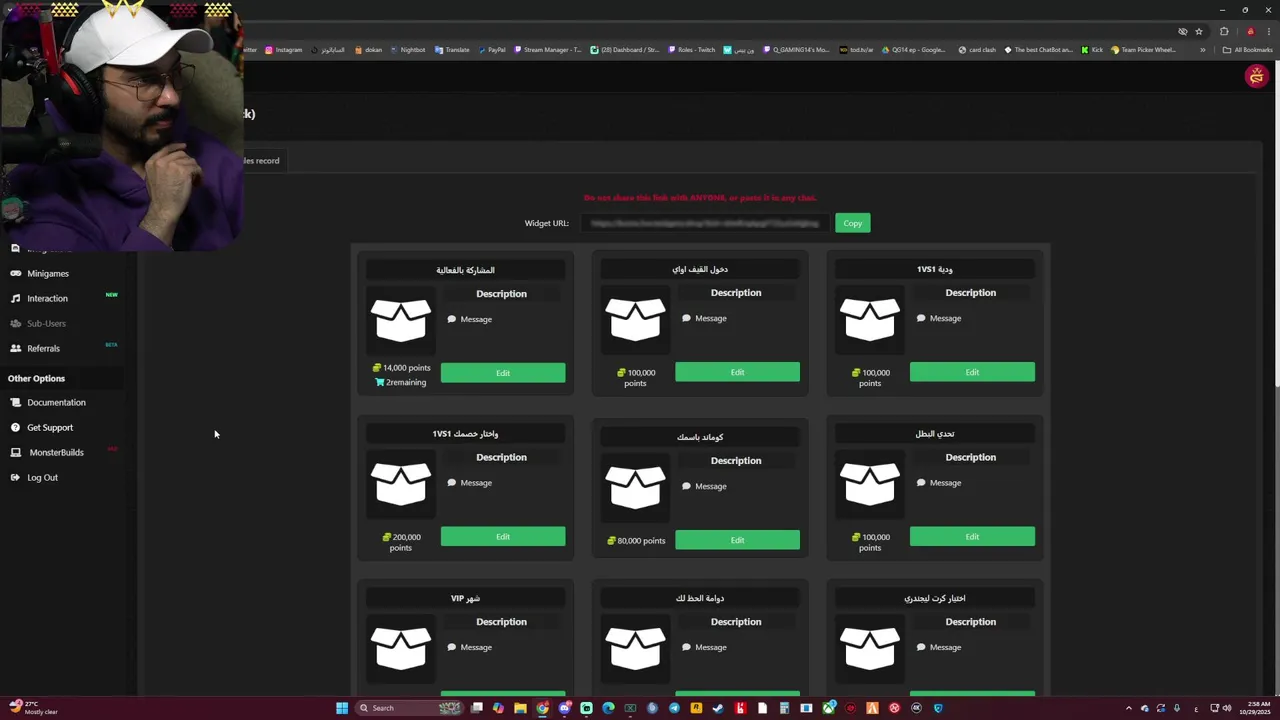Open the Get Support sidebar item
1280x720 pixels.
(x=50, y=427)
